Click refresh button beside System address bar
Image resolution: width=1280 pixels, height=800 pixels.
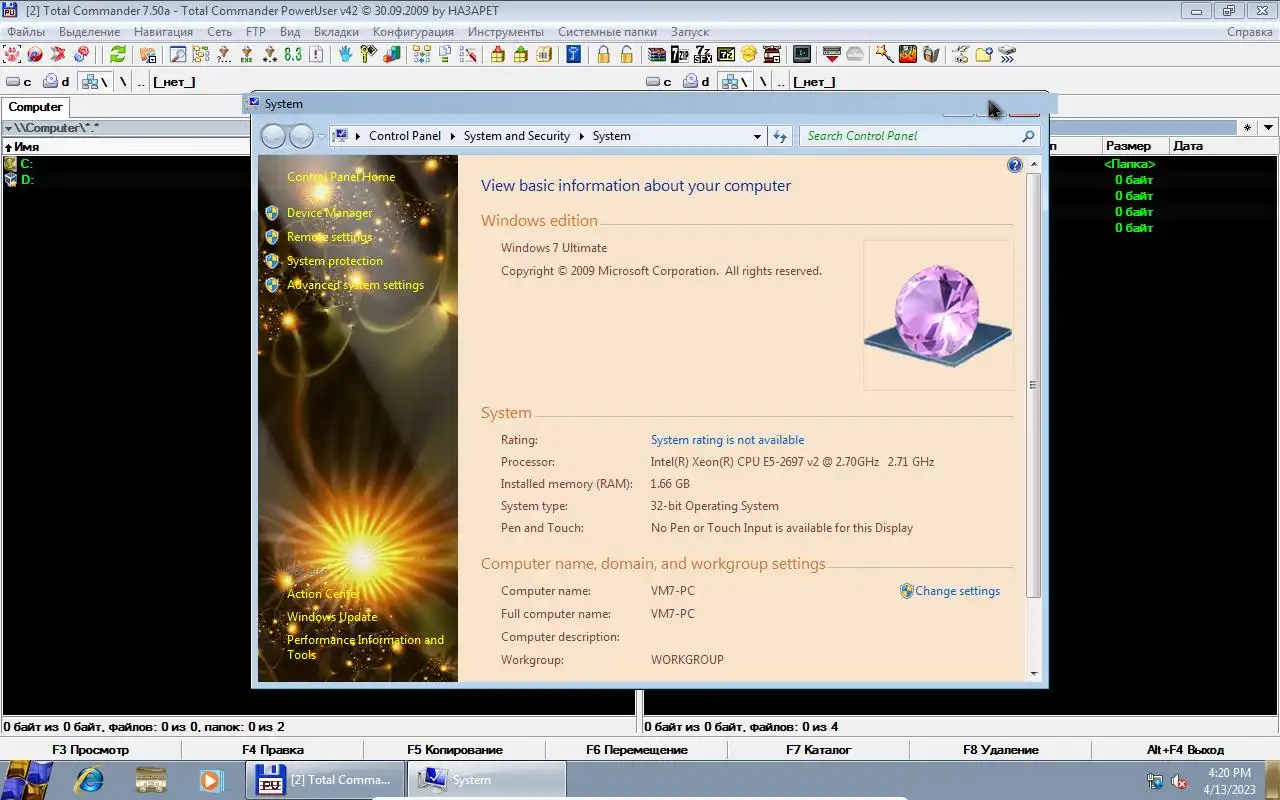(x=781, y=136)
